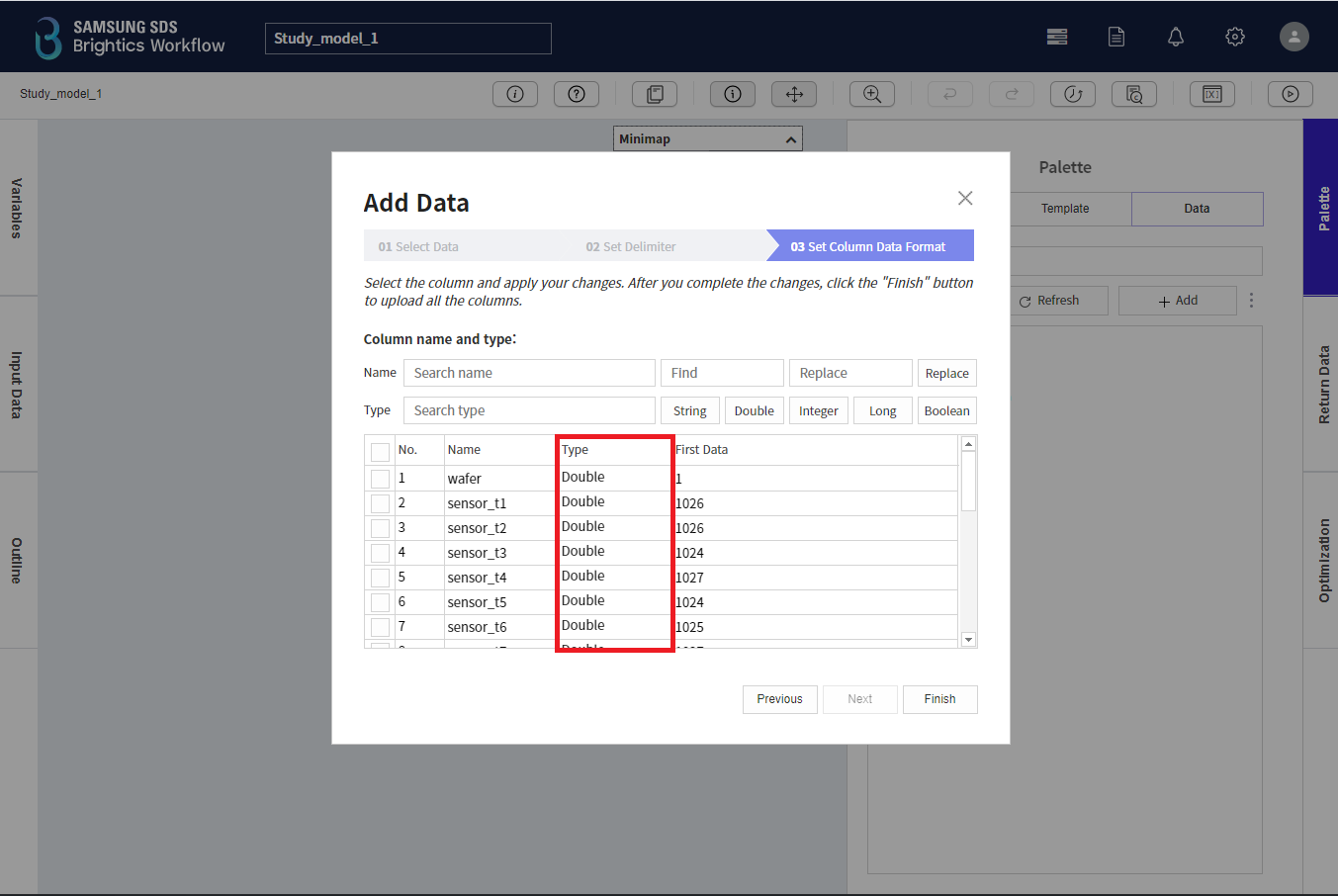This screenshot has height=896, width=1338.
Task: Click the info icon beside the help icon
Action: 515,94
